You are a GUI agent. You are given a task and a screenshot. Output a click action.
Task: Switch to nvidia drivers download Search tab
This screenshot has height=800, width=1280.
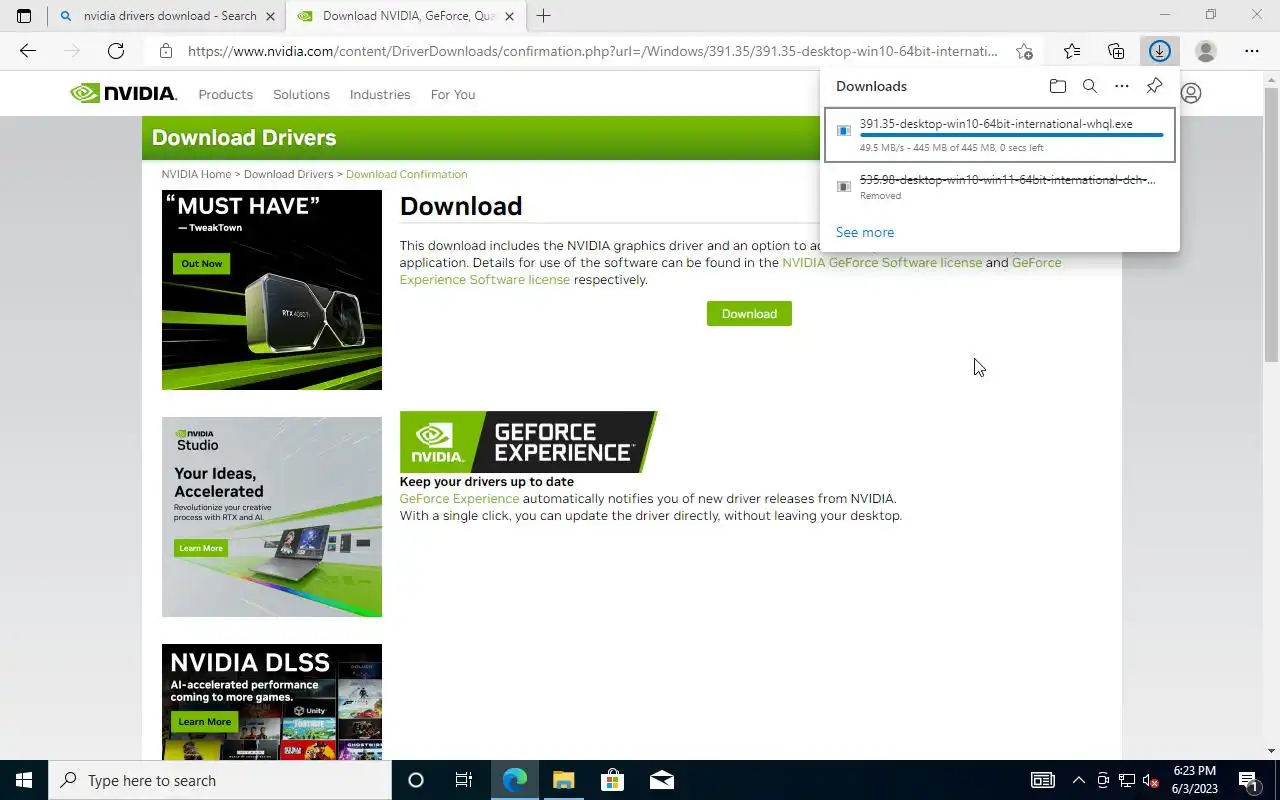(166, 16)
